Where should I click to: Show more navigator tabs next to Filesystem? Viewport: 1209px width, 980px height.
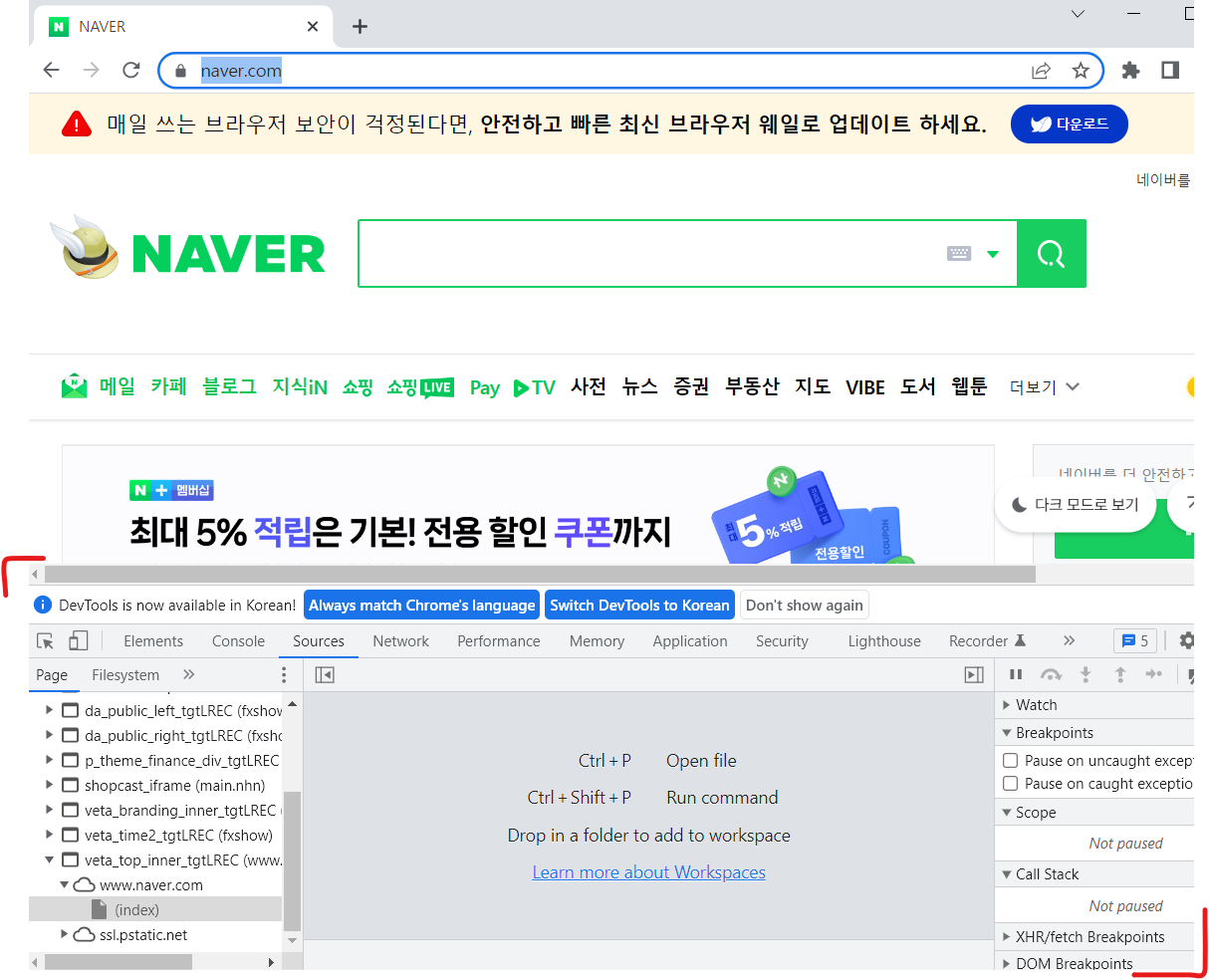(189, 674)
